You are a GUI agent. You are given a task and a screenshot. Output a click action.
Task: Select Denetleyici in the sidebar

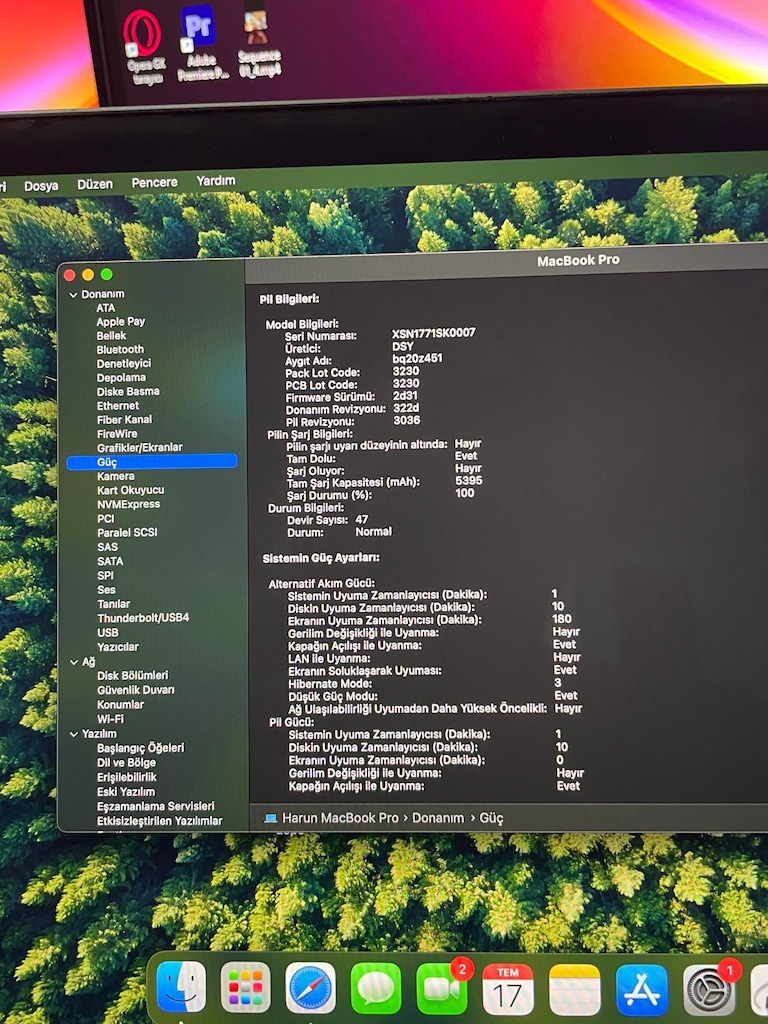123,363
